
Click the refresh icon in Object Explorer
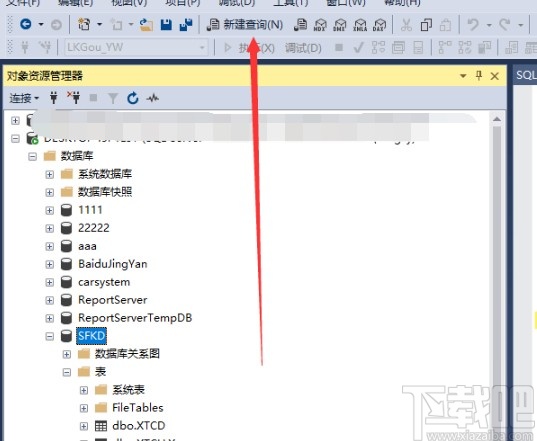[x=133, y=98]
